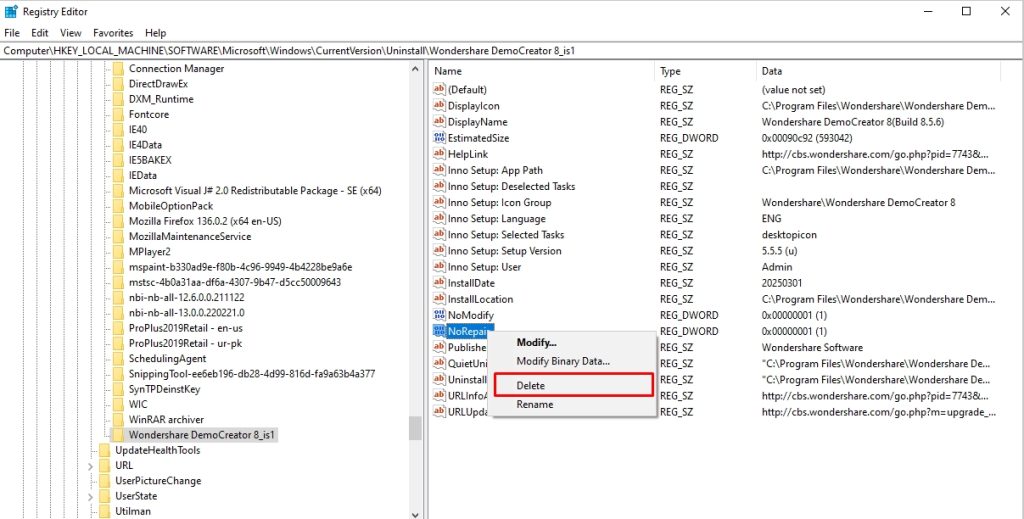Click the folder icon of WinRAR archiver
The height and width of the screenshot is (519, 1024).
[118, 419]
